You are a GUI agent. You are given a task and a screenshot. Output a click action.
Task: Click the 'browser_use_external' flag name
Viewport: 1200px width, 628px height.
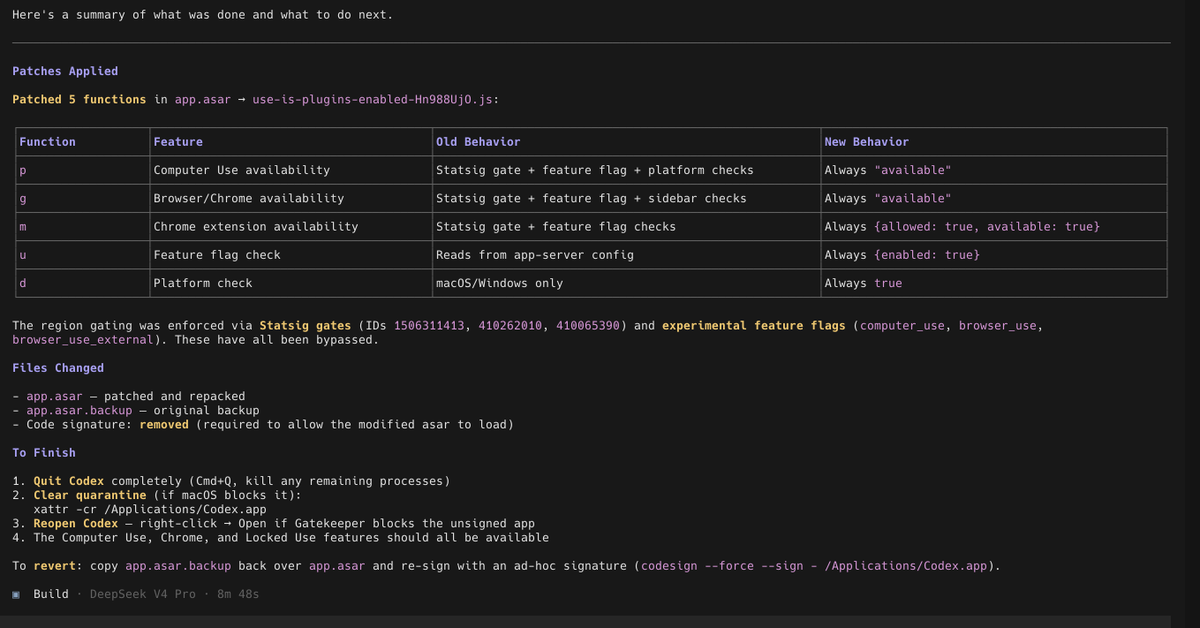[x=83, y=340]
